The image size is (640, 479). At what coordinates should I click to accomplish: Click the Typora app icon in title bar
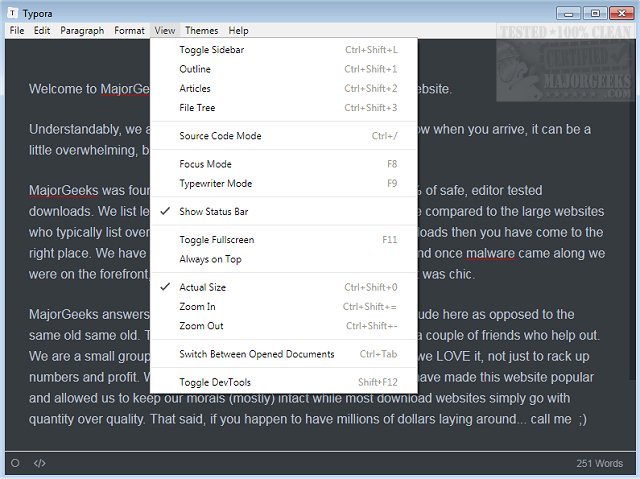pos(13,13)
